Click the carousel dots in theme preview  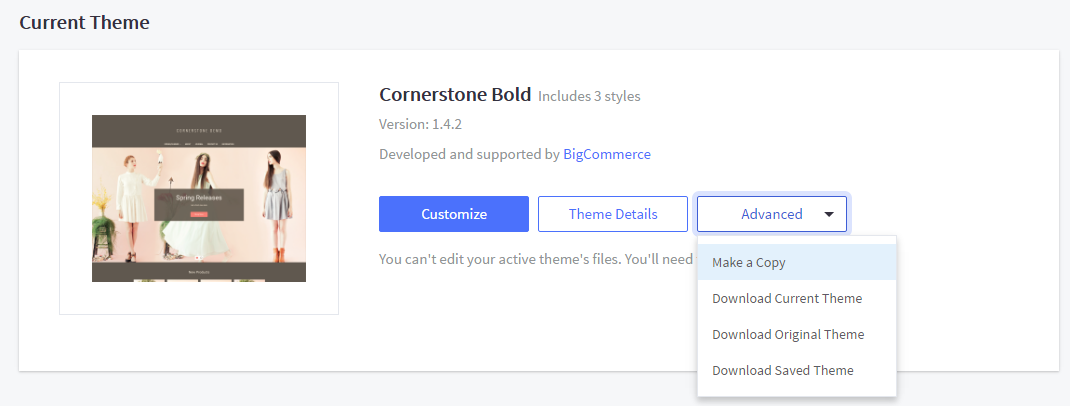(197, 258)
